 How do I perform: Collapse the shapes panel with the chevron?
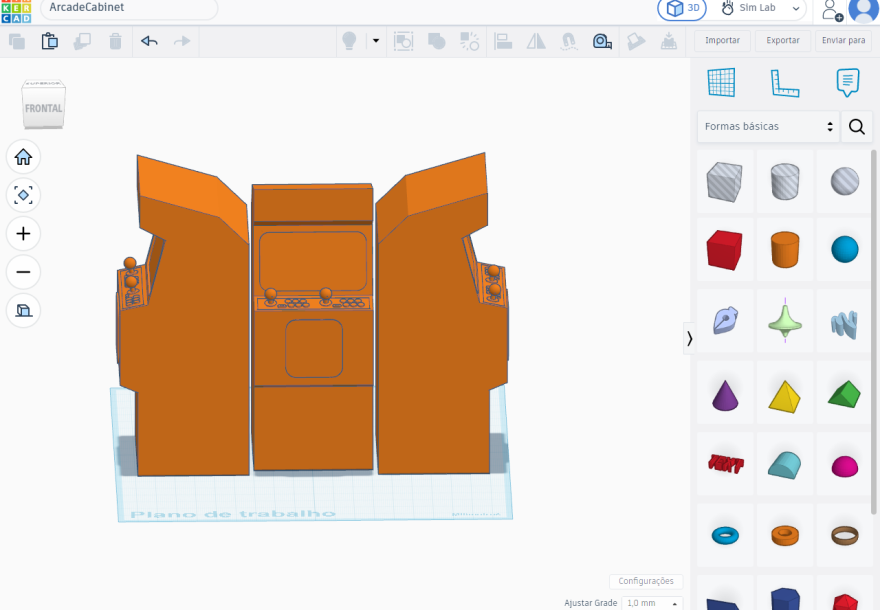[x=689, y=338]
